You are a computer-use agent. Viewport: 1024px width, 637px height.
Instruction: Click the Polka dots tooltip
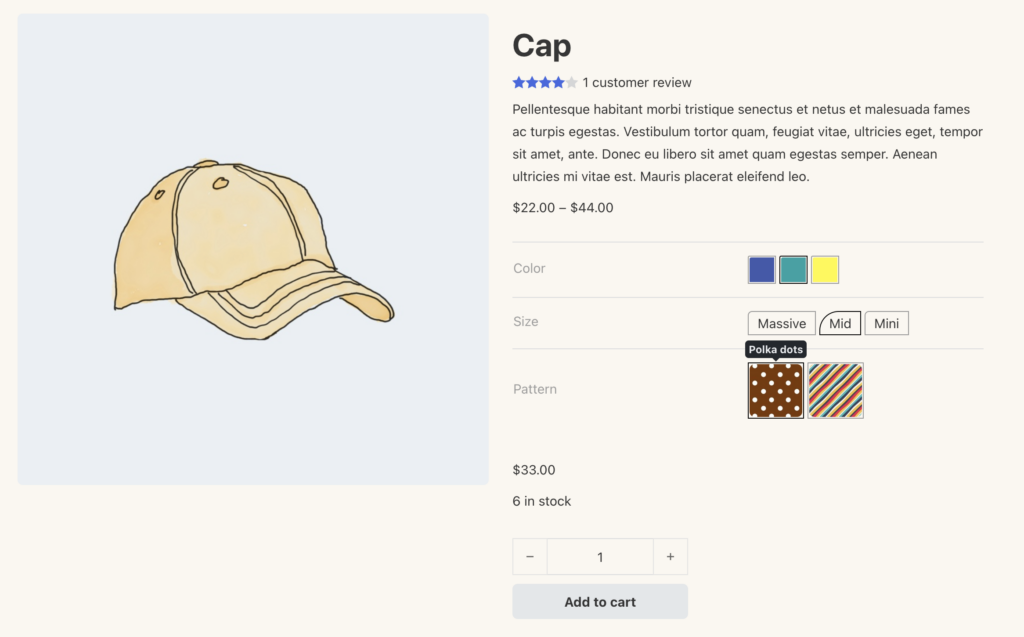[776, 349]
